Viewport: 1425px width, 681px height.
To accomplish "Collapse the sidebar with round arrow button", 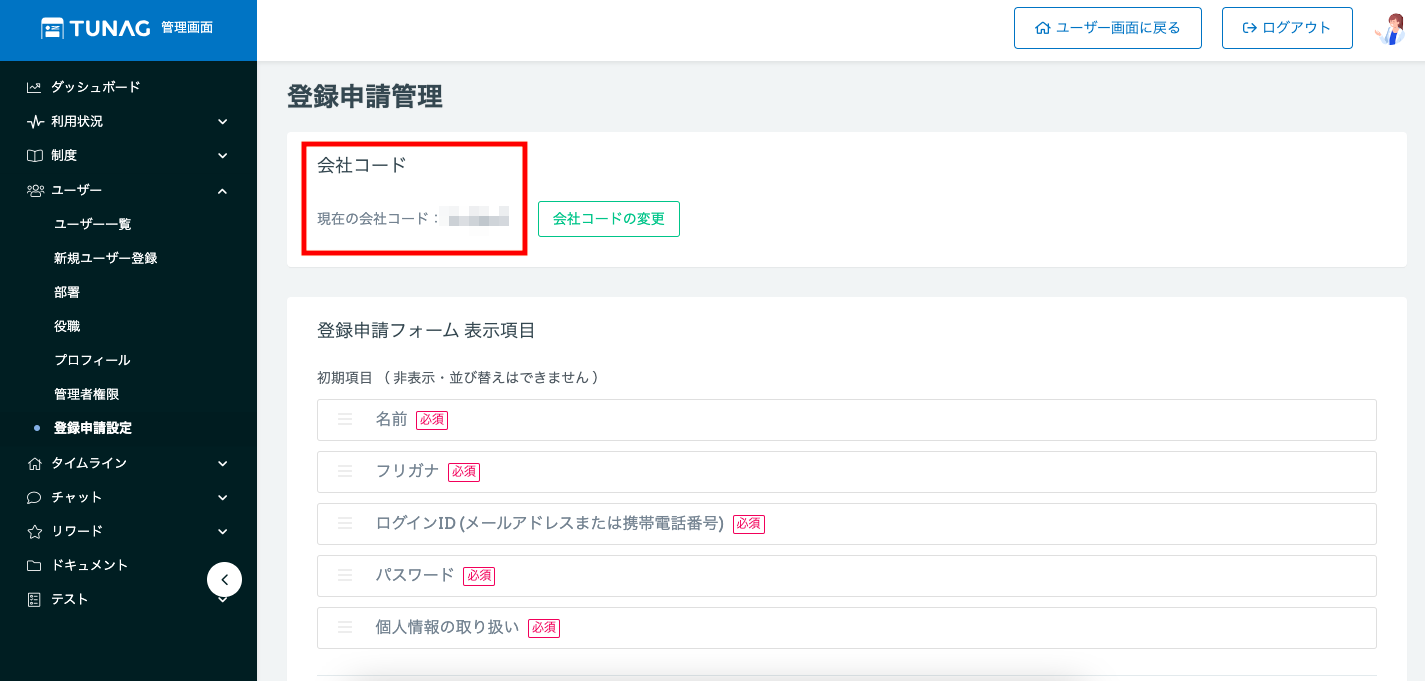I will point(224,580).
